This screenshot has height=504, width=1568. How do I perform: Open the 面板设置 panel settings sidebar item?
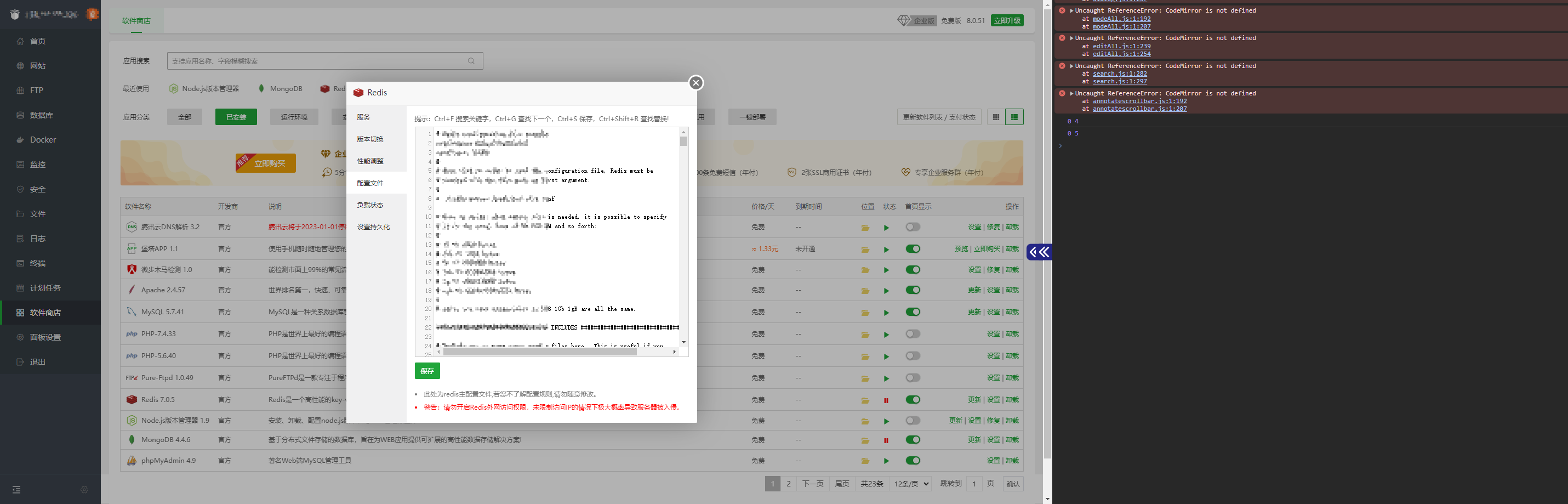(x=45, y=337)
